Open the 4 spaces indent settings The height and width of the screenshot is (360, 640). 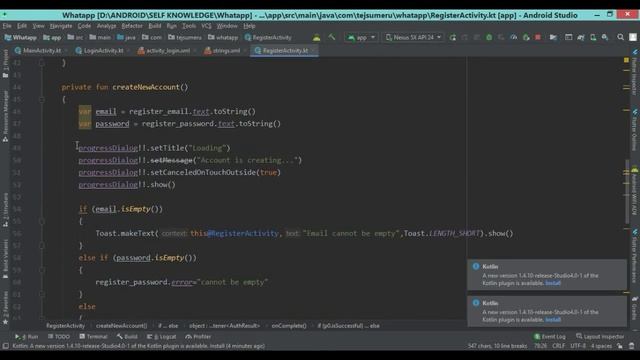coord(601,346)
